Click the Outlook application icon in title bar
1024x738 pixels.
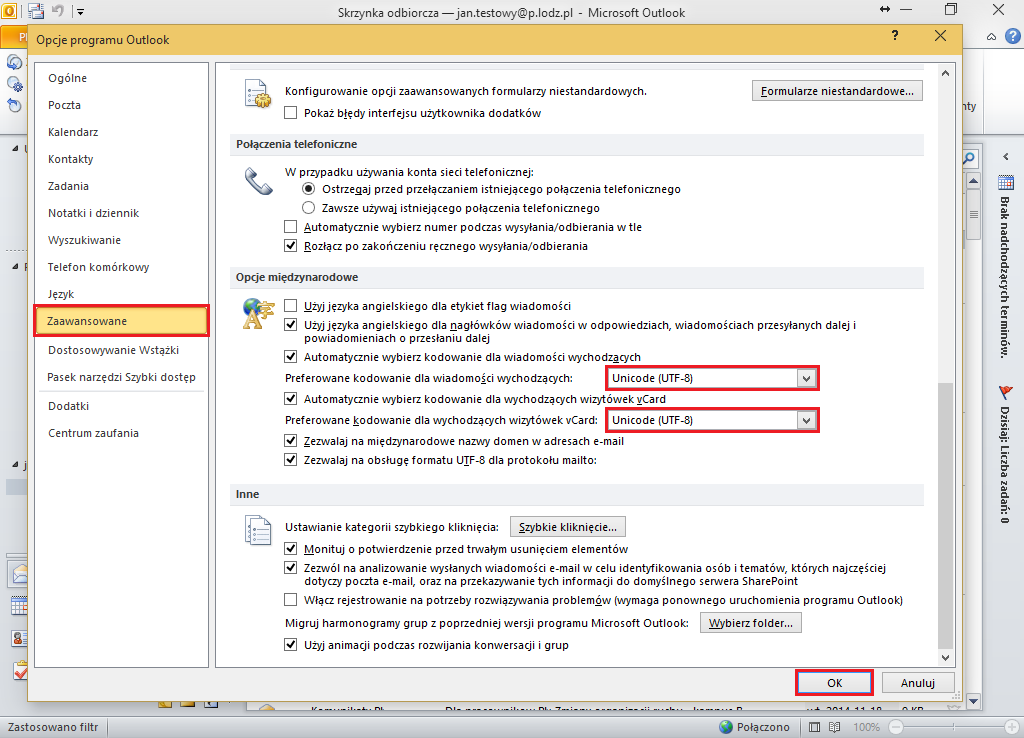tap(9, 10)
